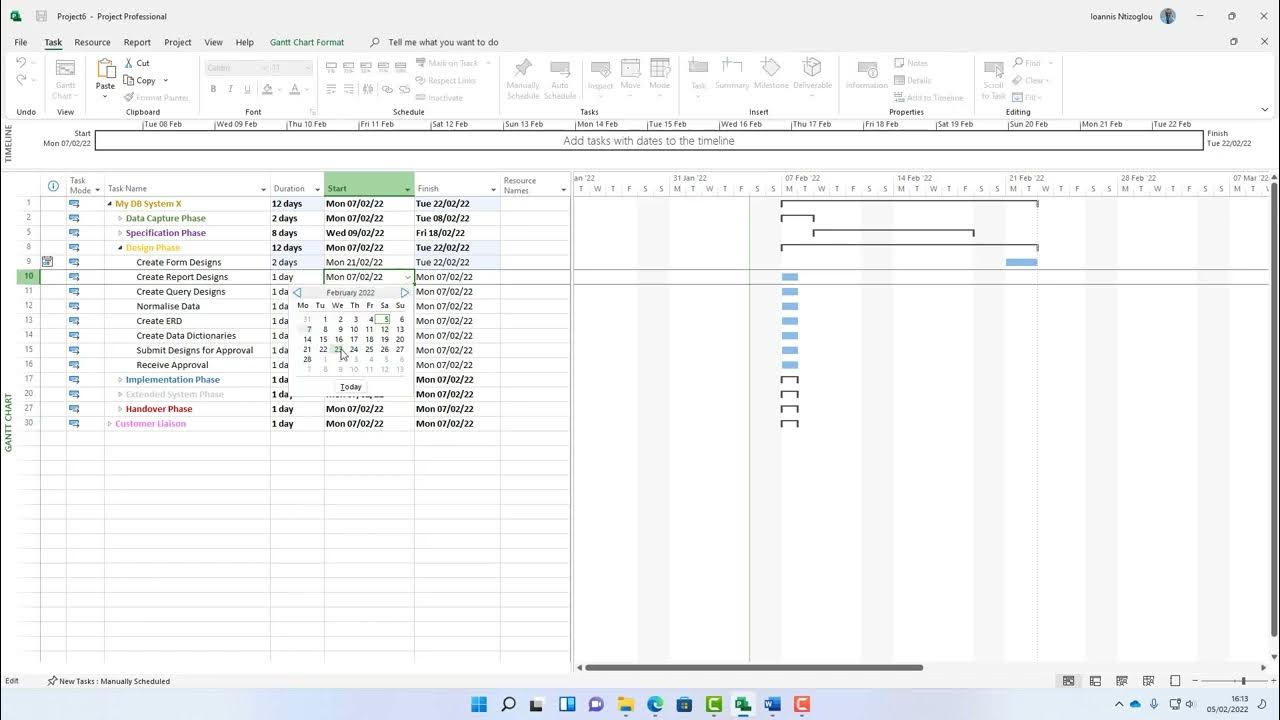Viewport: 1280px width, 720px height.
Task: Switch to the Resource tab
Action: (x=92, y=42)
